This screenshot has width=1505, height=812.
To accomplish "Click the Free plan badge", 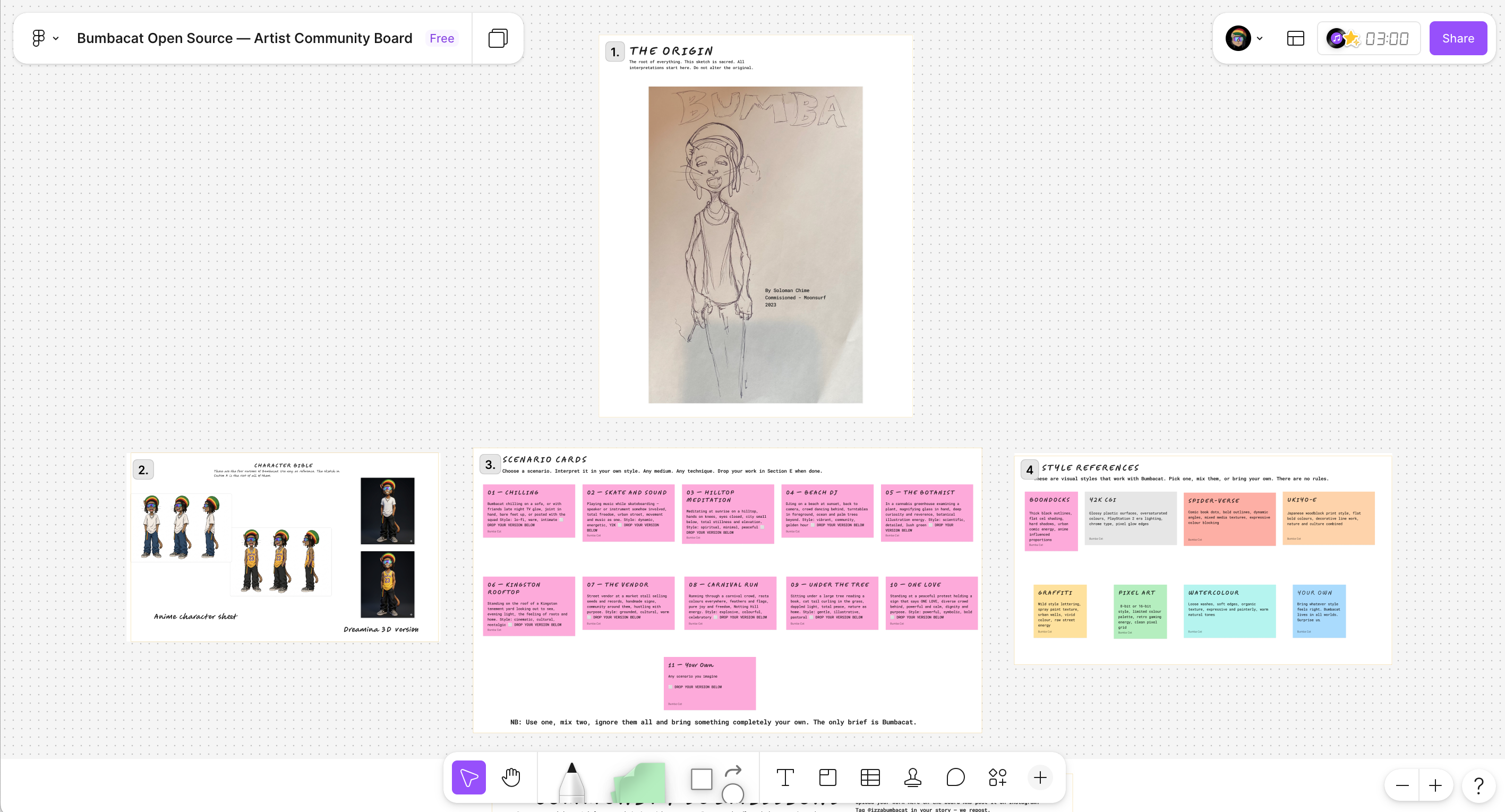I will click(x=442, y=38).
